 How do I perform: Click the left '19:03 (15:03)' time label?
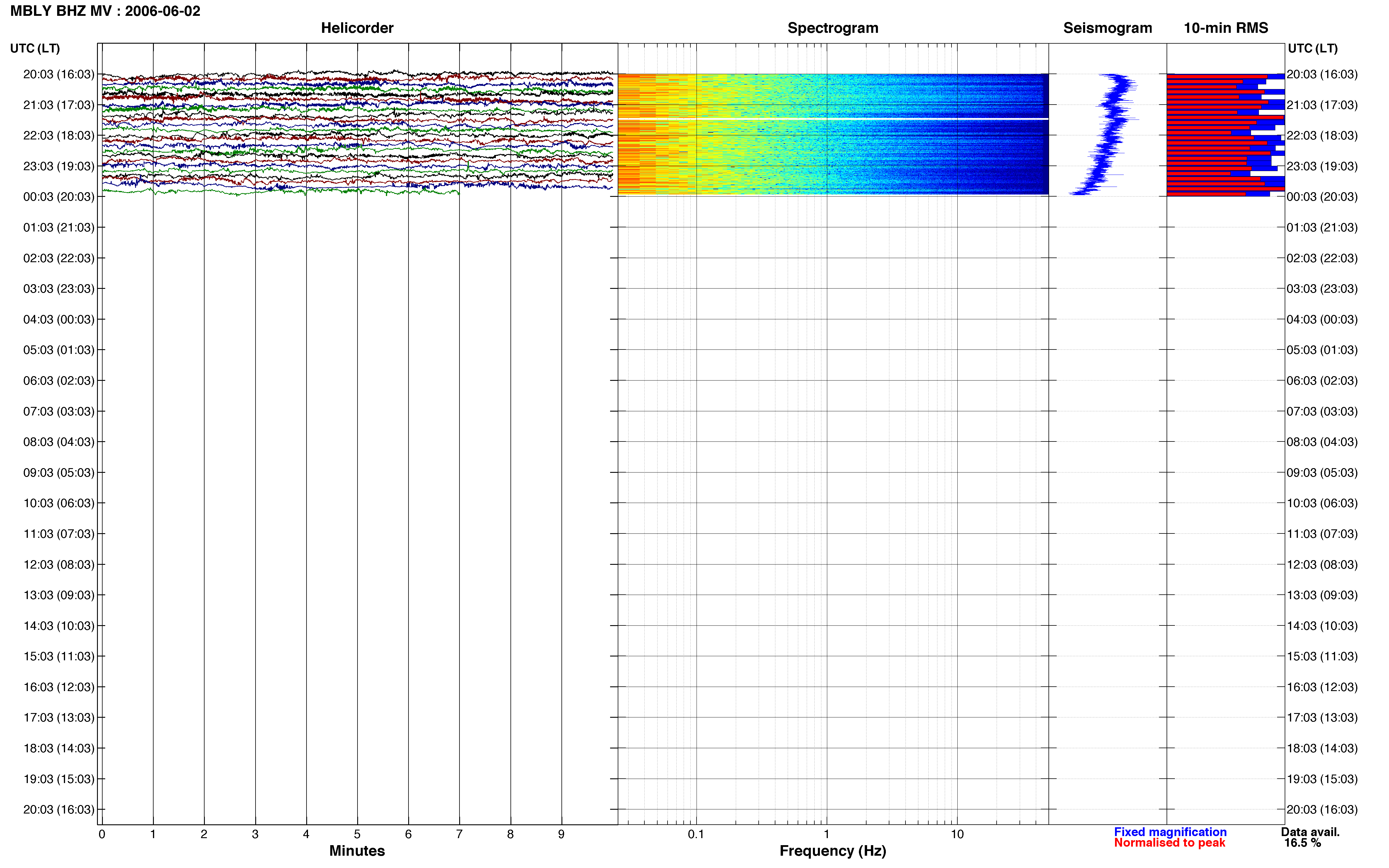59,779
